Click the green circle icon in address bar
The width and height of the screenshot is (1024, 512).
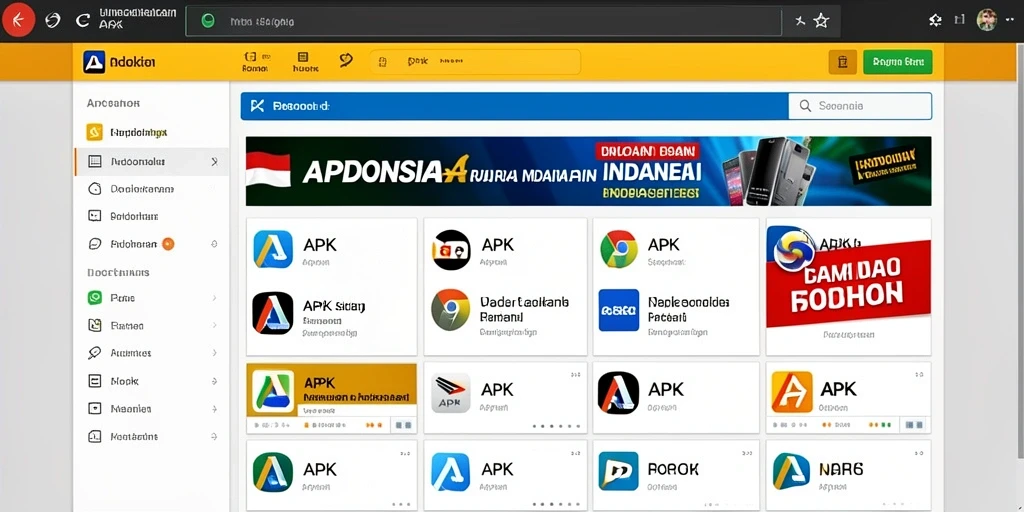click(208, 21)
